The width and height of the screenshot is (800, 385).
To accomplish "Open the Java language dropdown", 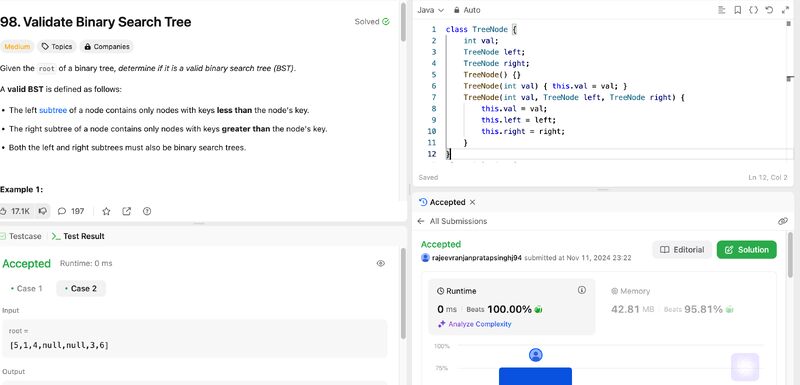I will (431, 10).
